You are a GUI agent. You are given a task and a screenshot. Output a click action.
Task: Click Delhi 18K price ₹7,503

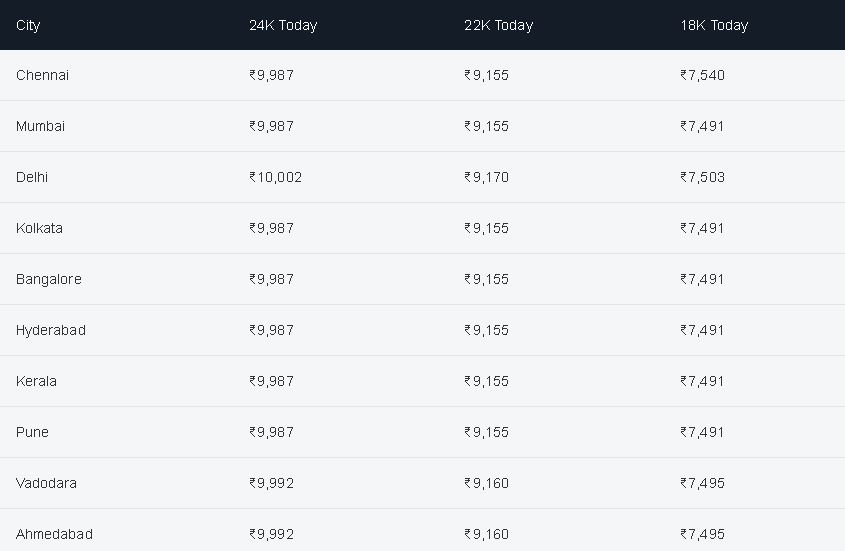pos(702,177)
